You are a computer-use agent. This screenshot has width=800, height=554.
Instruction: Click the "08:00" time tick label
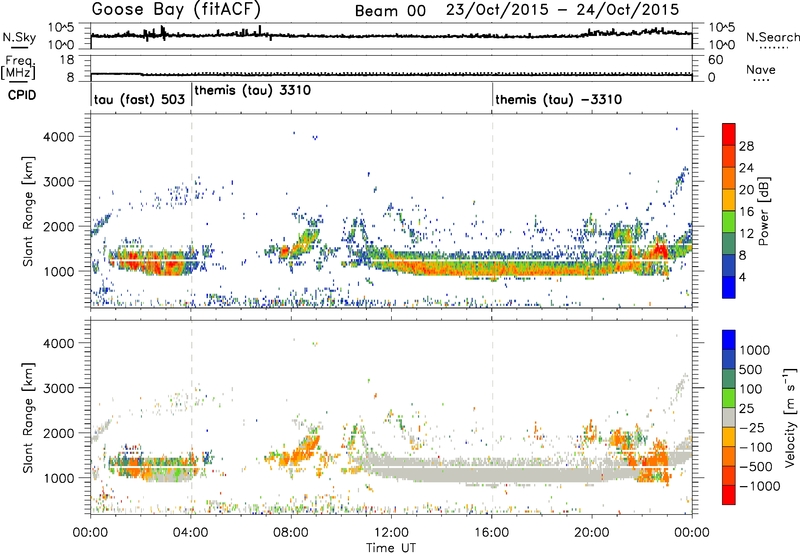(x=291, y=533)
